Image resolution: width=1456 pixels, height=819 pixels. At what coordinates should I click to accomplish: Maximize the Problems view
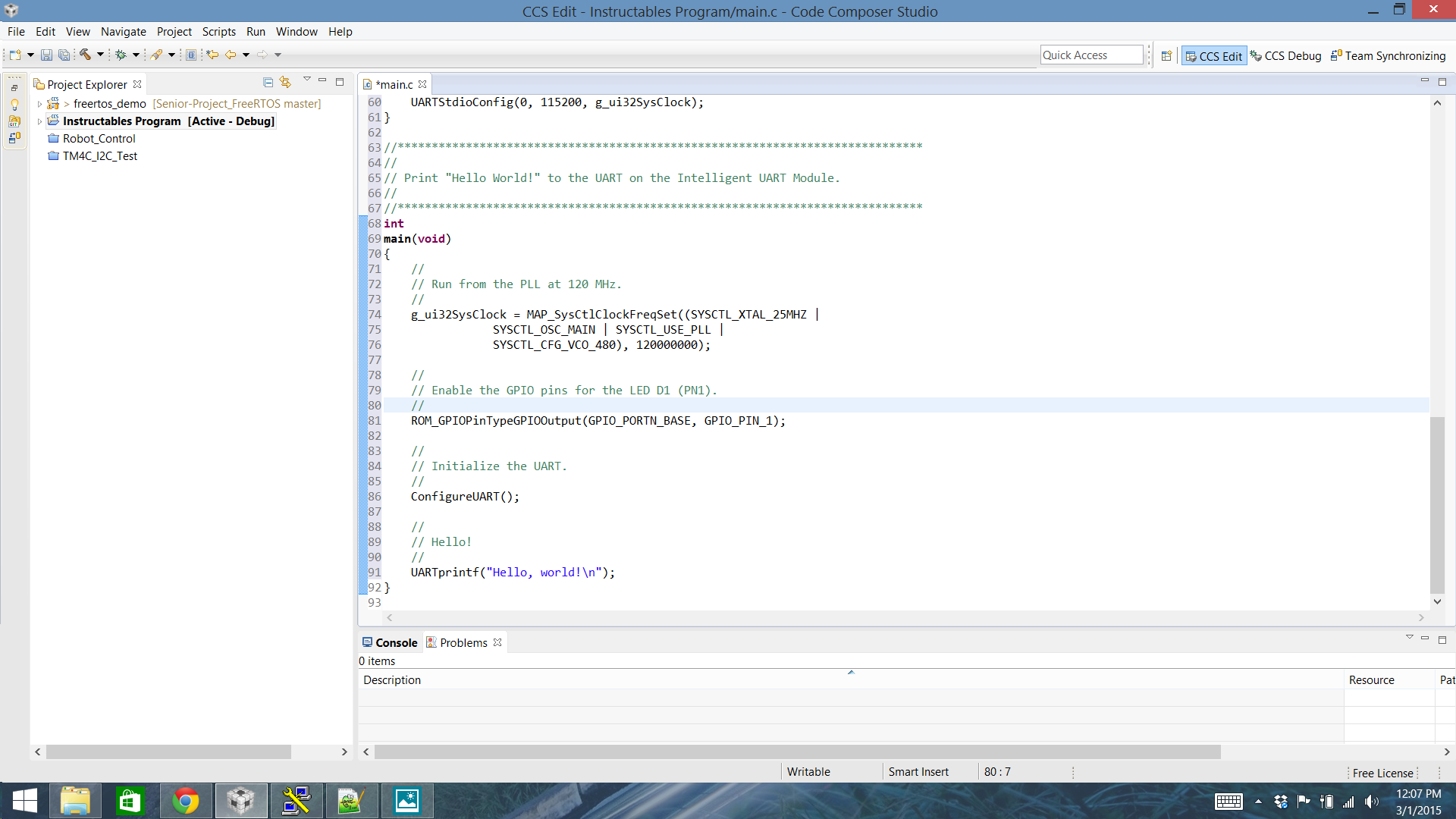pos(1442,639)
